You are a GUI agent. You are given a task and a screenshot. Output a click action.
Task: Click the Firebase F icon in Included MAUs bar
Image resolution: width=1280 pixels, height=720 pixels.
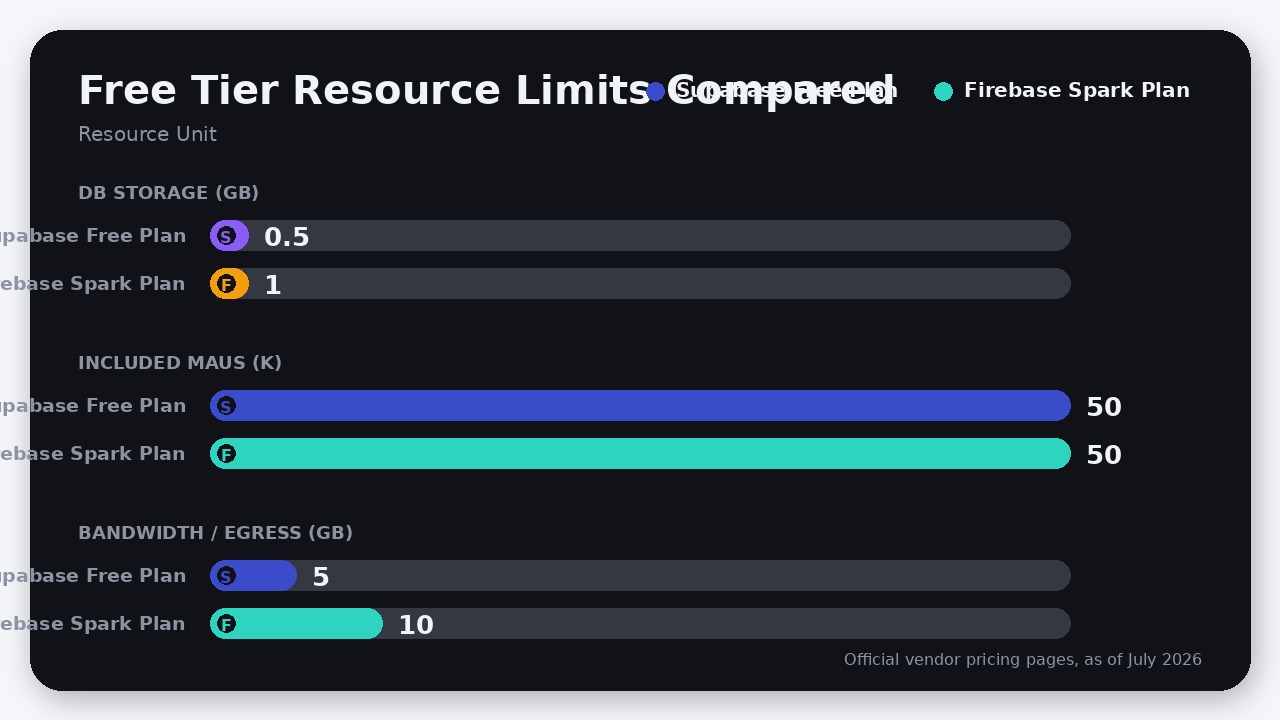226,454
